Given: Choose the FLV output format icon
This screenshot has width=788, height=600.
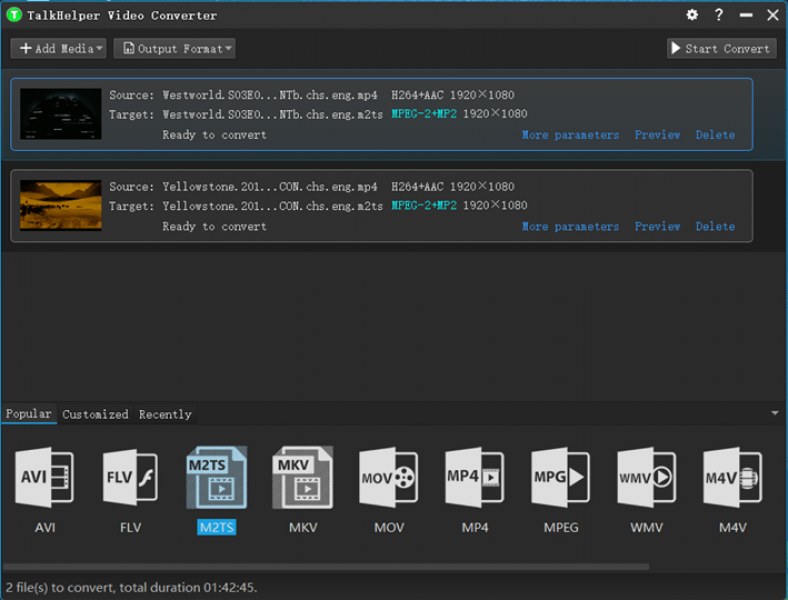Looking at the screenshot, I should click(x=131, y=479).
